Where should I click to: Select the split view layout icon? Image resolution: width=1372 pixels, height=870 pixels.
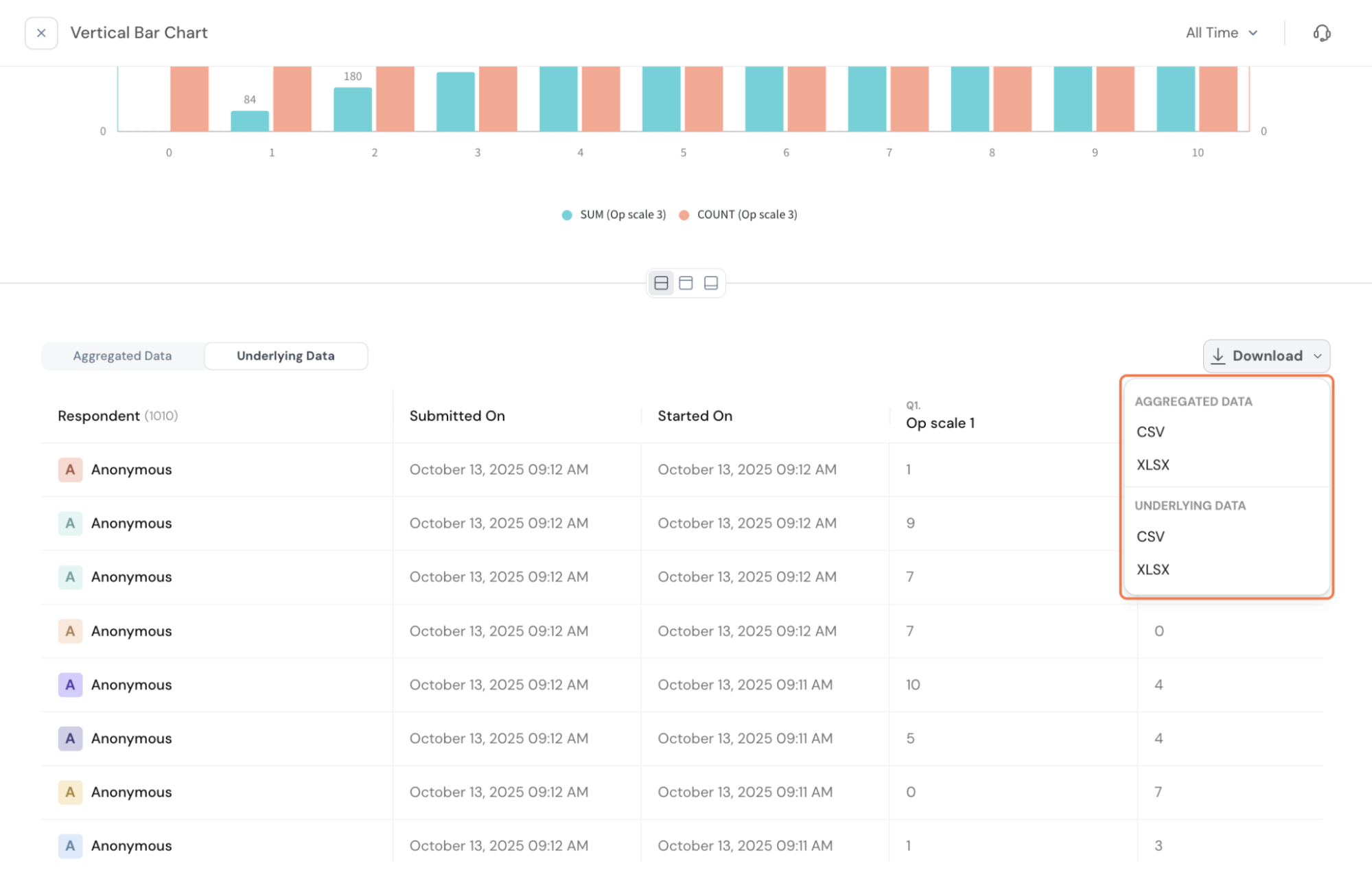[661, 283]
